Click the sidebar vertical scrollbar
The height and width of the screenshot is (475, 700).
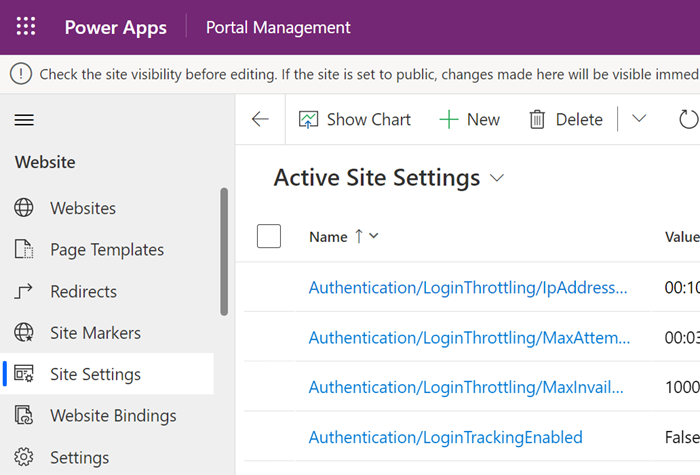(224, 250)
